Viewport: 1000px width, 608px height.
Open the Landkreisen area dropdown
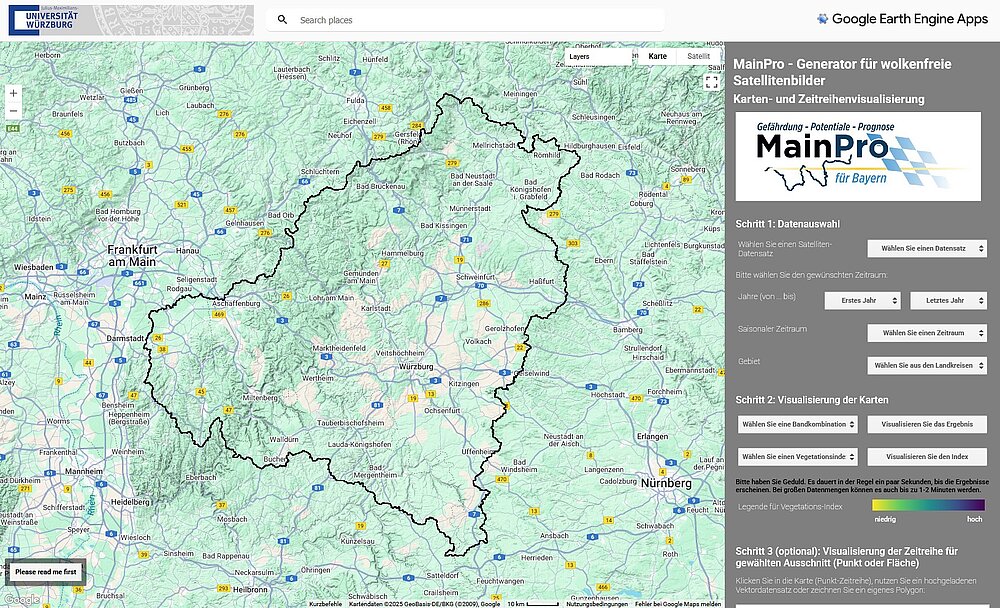point(927,366)
